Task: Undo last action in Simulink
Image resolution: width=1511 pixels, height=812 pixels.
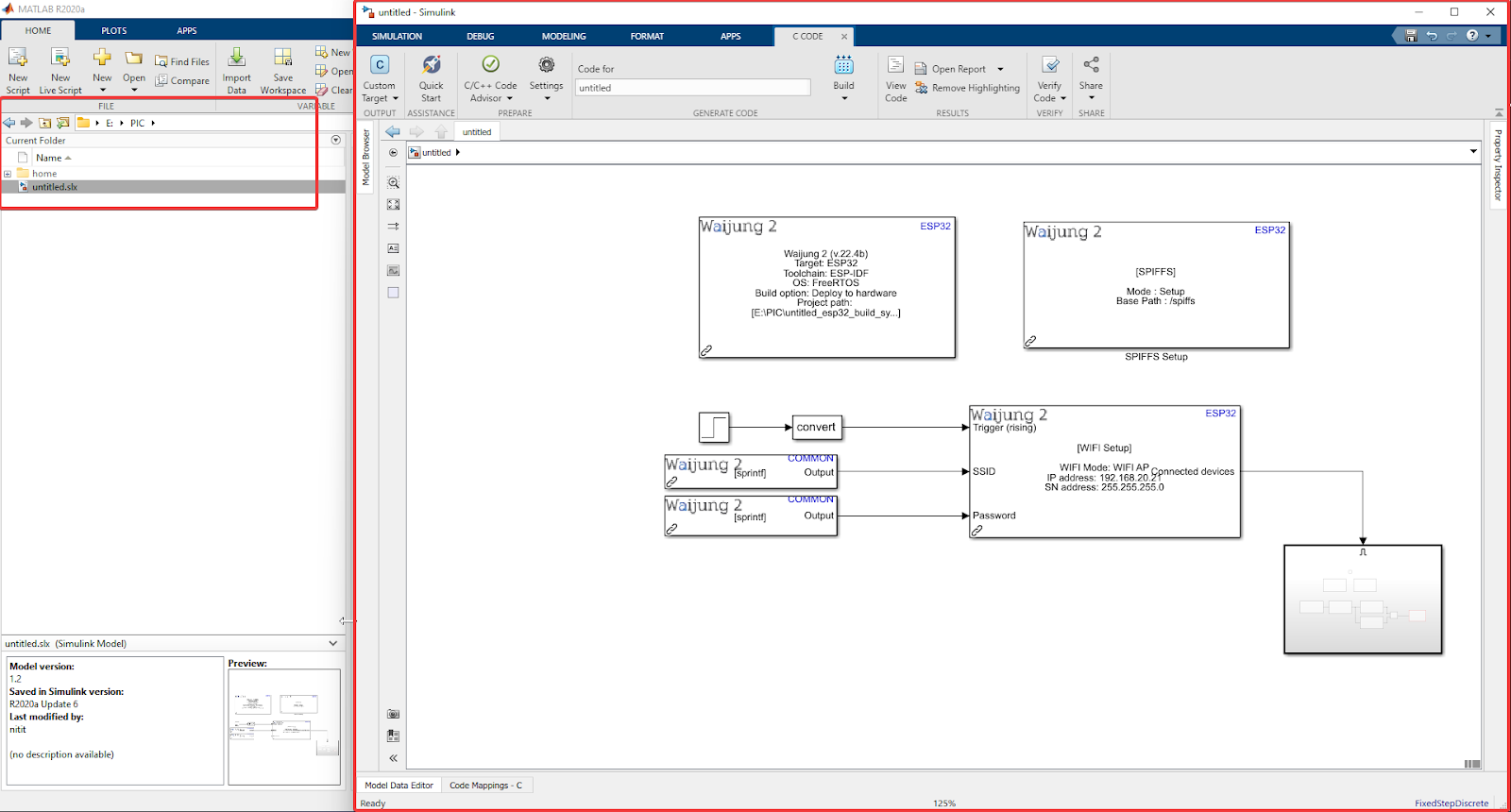Action: pyautogui.click(x=1432, y=36)
